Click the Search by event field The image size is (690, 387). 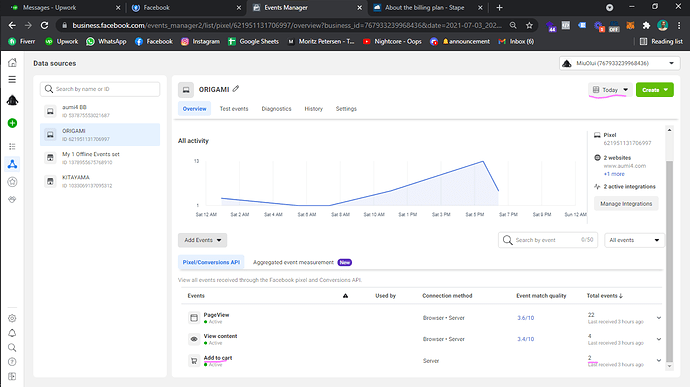click(x=548, y=240)
